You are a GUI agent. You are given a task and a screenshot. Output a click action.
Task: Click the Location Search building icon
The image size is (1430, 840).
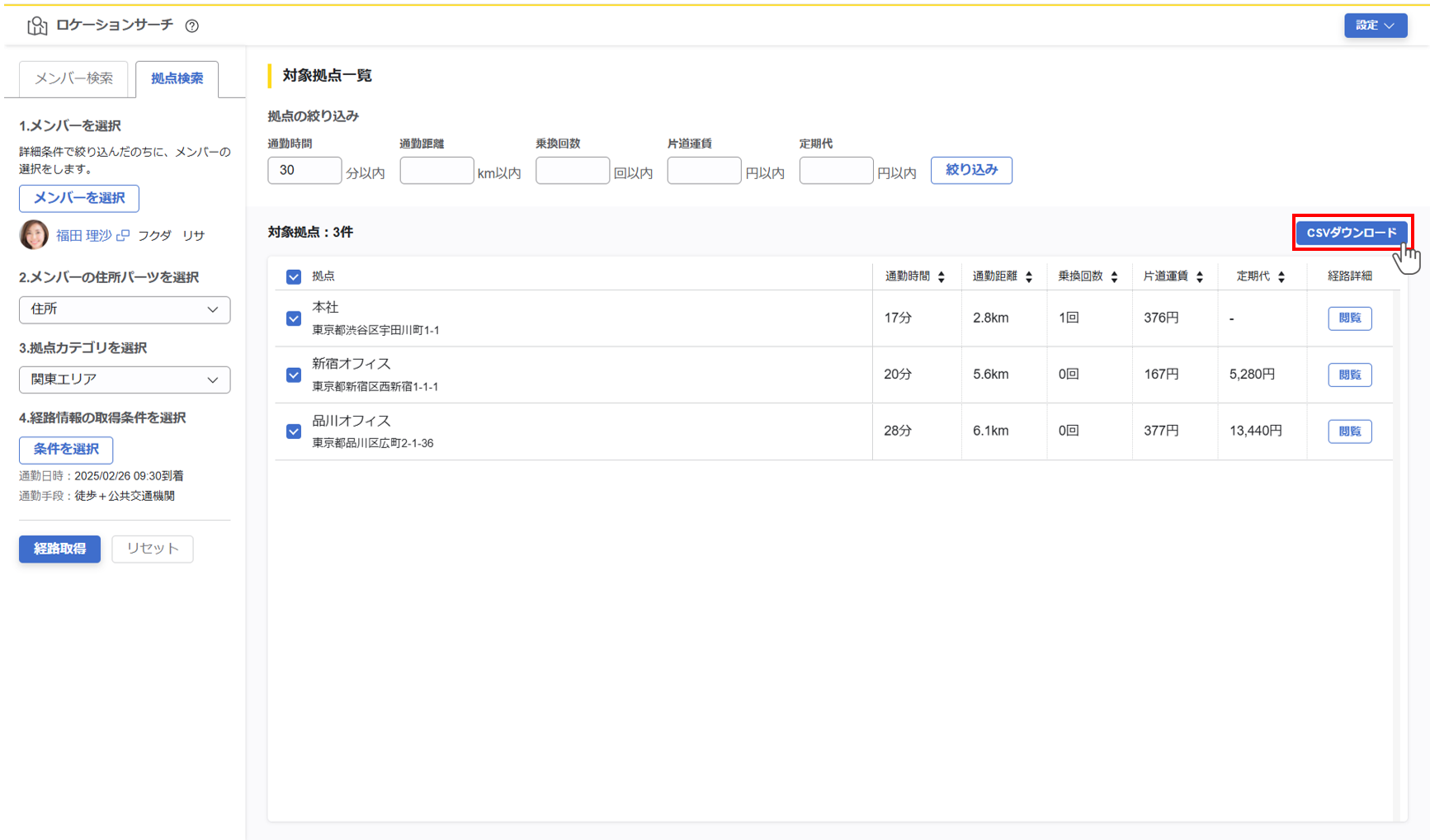point(37,26)
